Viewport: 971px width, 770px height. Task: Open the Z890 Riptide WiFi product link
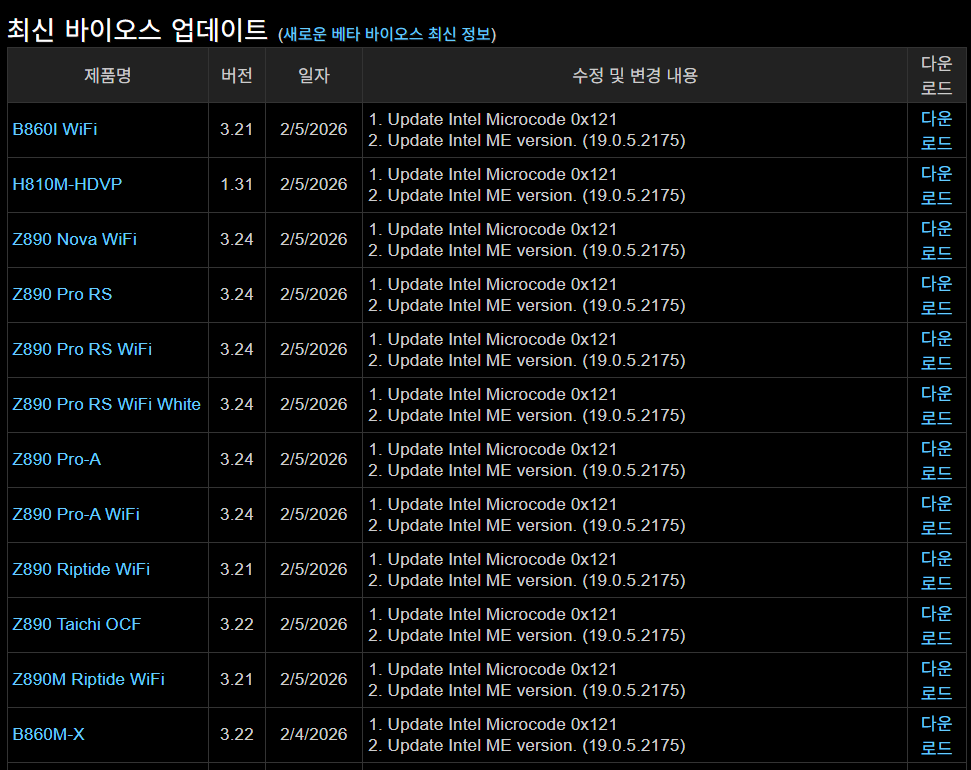coord(81,569)
